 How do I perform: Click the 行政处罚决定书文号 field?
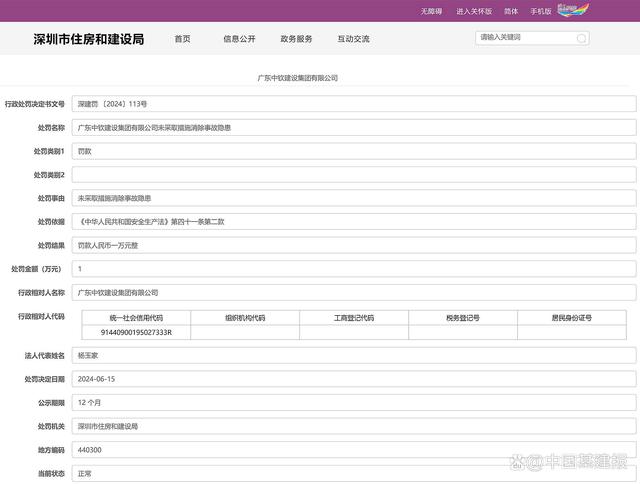click(354, 104)
